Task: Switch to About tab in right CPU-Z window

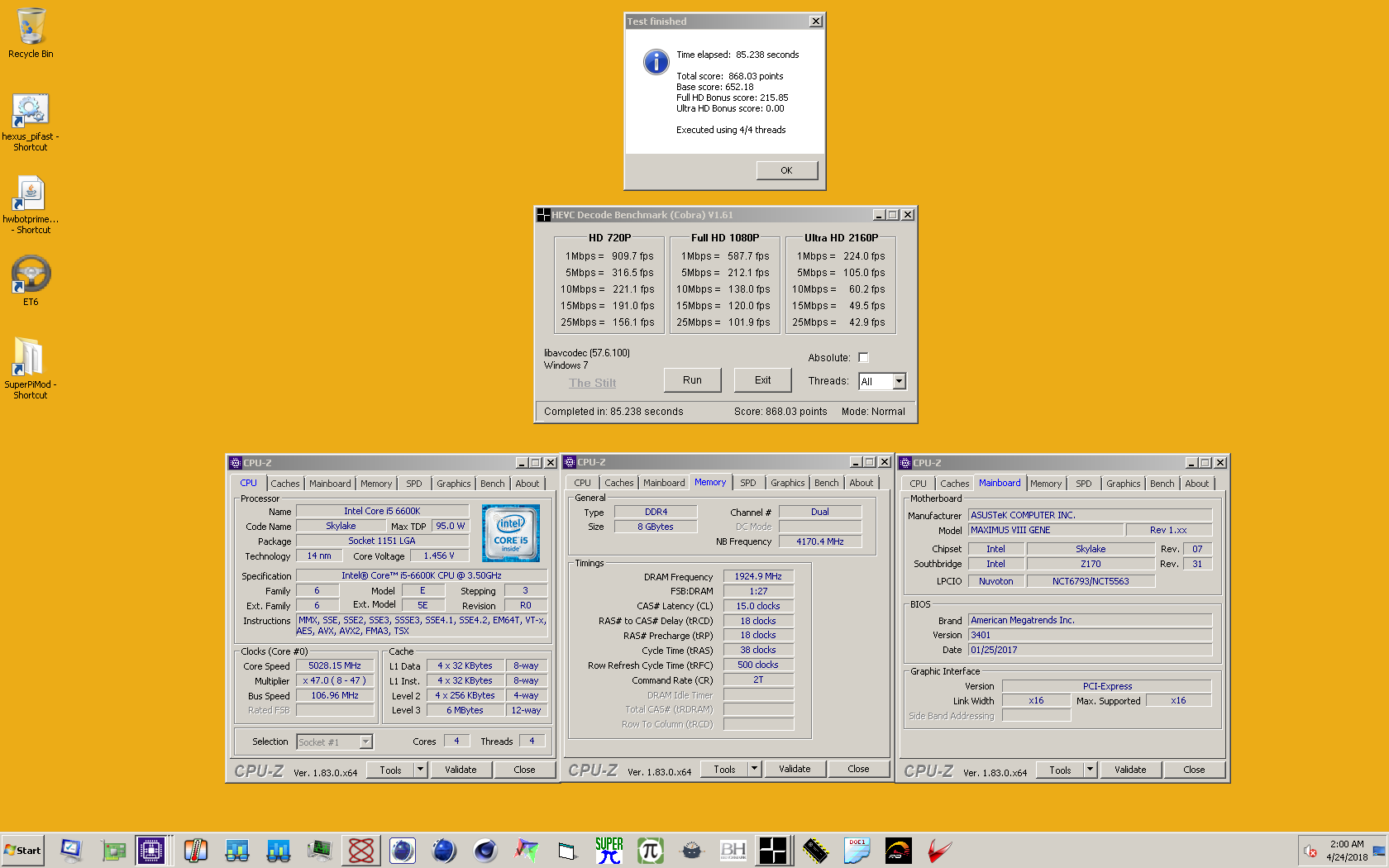Action: [1197, 484]
